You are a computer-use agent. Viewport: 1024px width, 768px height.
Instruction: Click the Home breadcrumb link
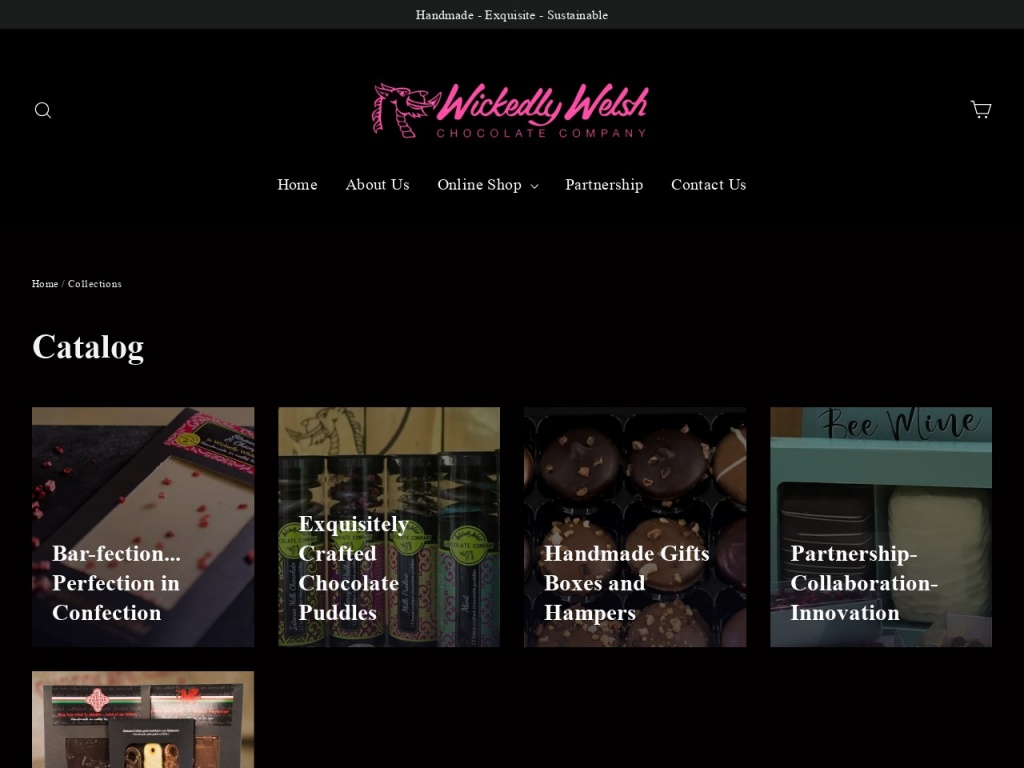pyautogui.click(x=45, y=283)
